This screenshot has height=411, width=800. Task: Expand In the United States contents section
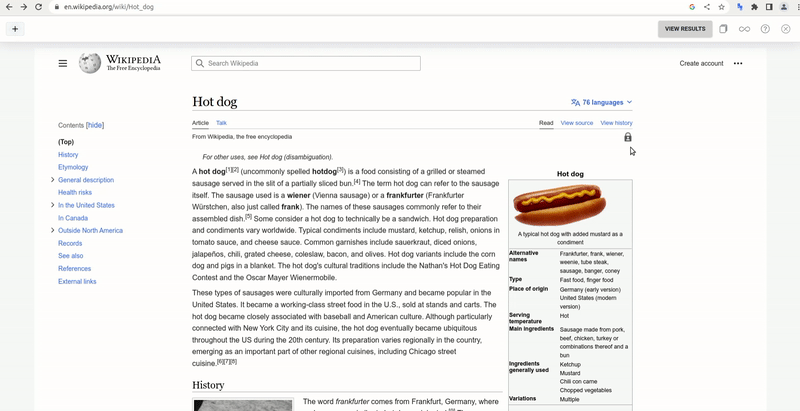tap(53, 205)
